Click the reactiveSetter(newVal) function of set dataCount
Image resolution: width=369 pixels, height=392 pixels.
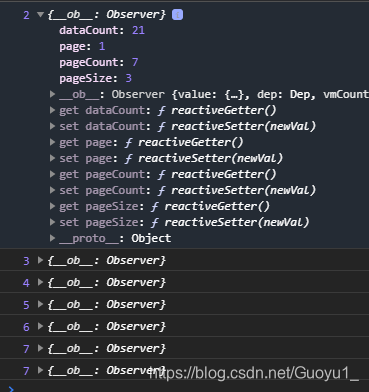click(x=243, y=126)
